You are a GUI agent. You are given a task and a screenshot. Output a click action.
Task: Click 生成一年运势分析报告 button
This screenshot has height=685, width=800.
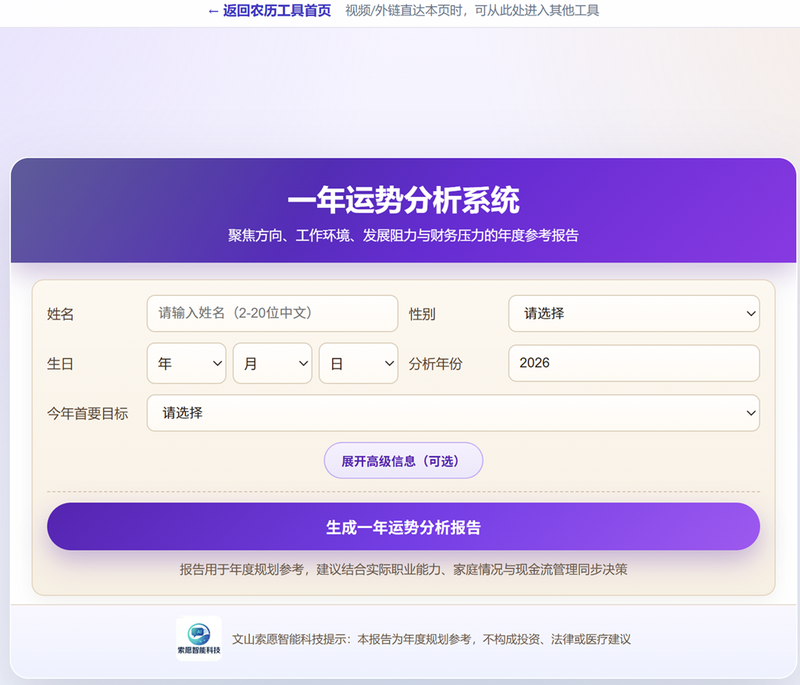403,526
